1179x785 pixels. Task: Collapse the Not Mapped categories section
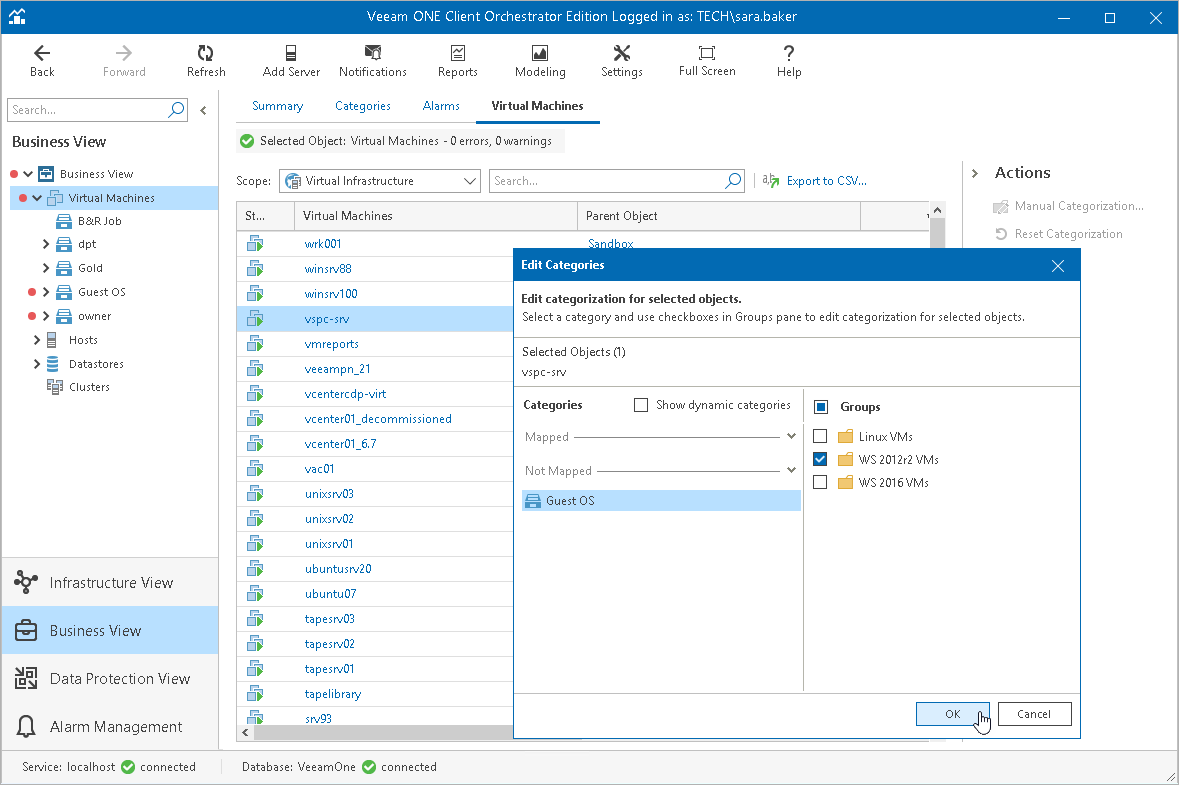(x=791, y=470)
